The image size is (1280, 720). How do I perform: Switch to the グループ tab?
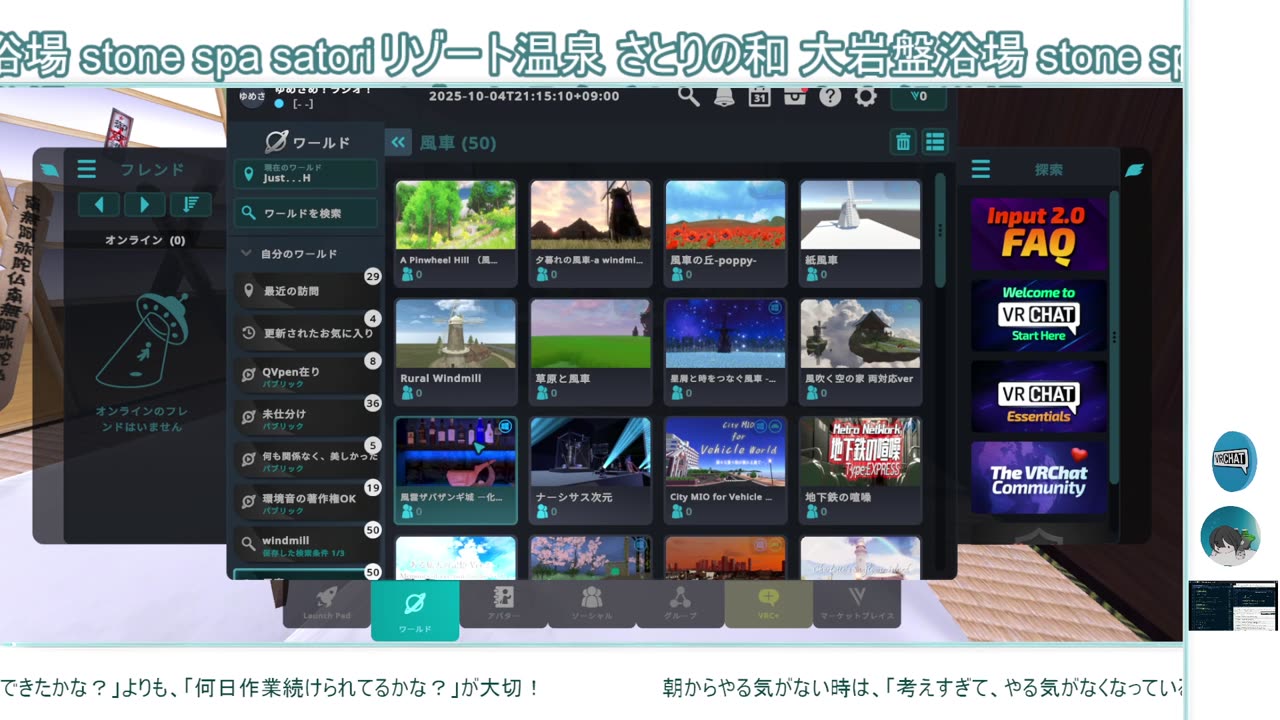tap(680, 604)
